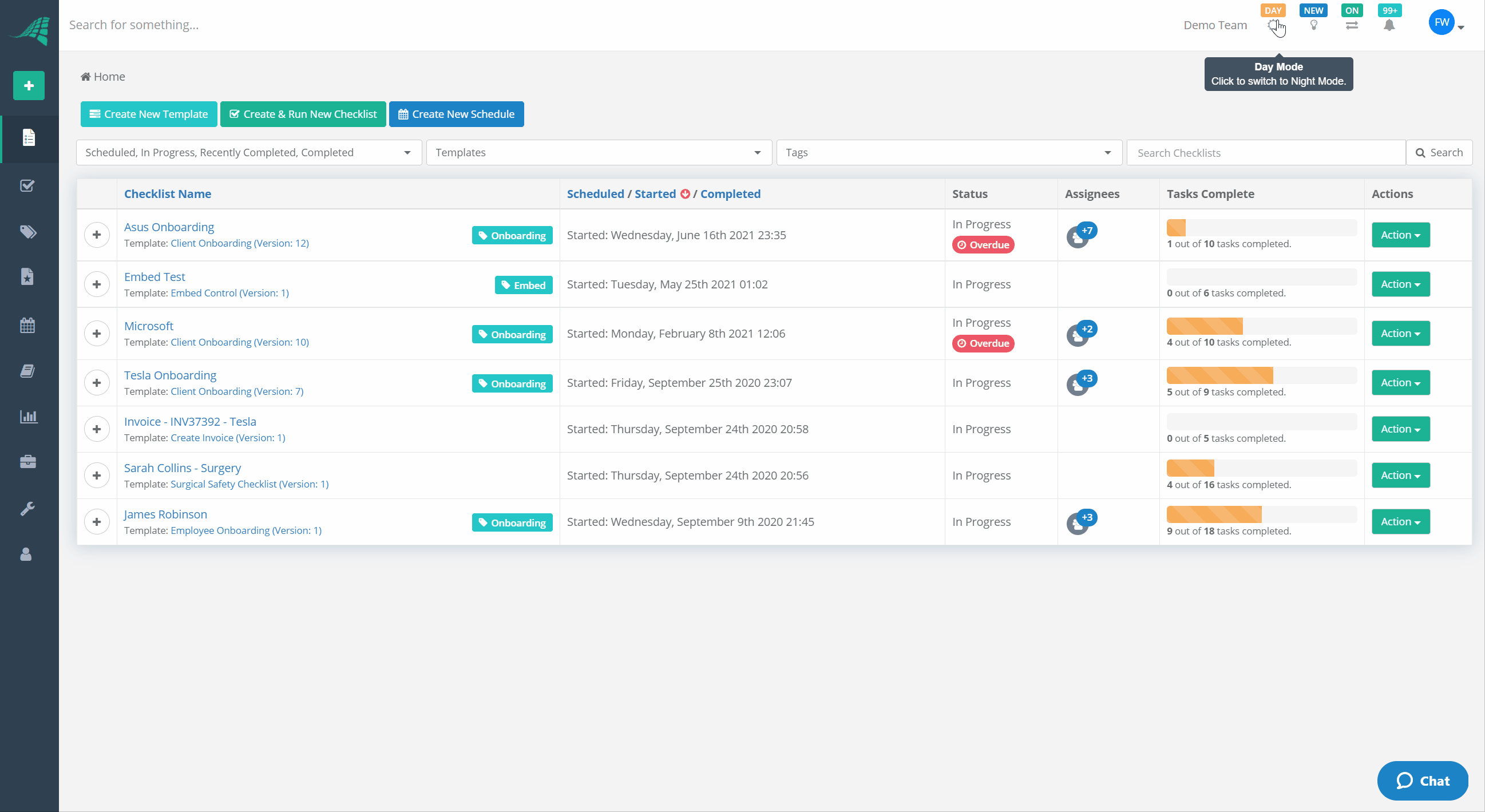This screenshot has width=1485, height=812.
Task: Toggle Day Mode to Night Mode
Action: point(1274,25)
